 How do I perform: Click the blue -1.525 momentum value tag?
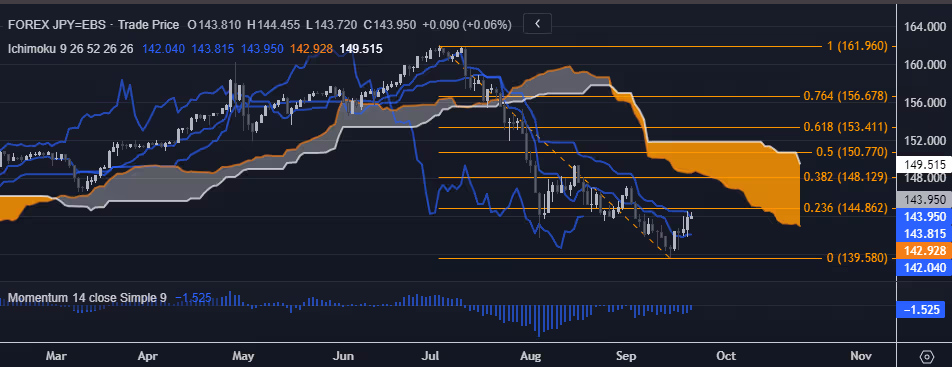923,309
